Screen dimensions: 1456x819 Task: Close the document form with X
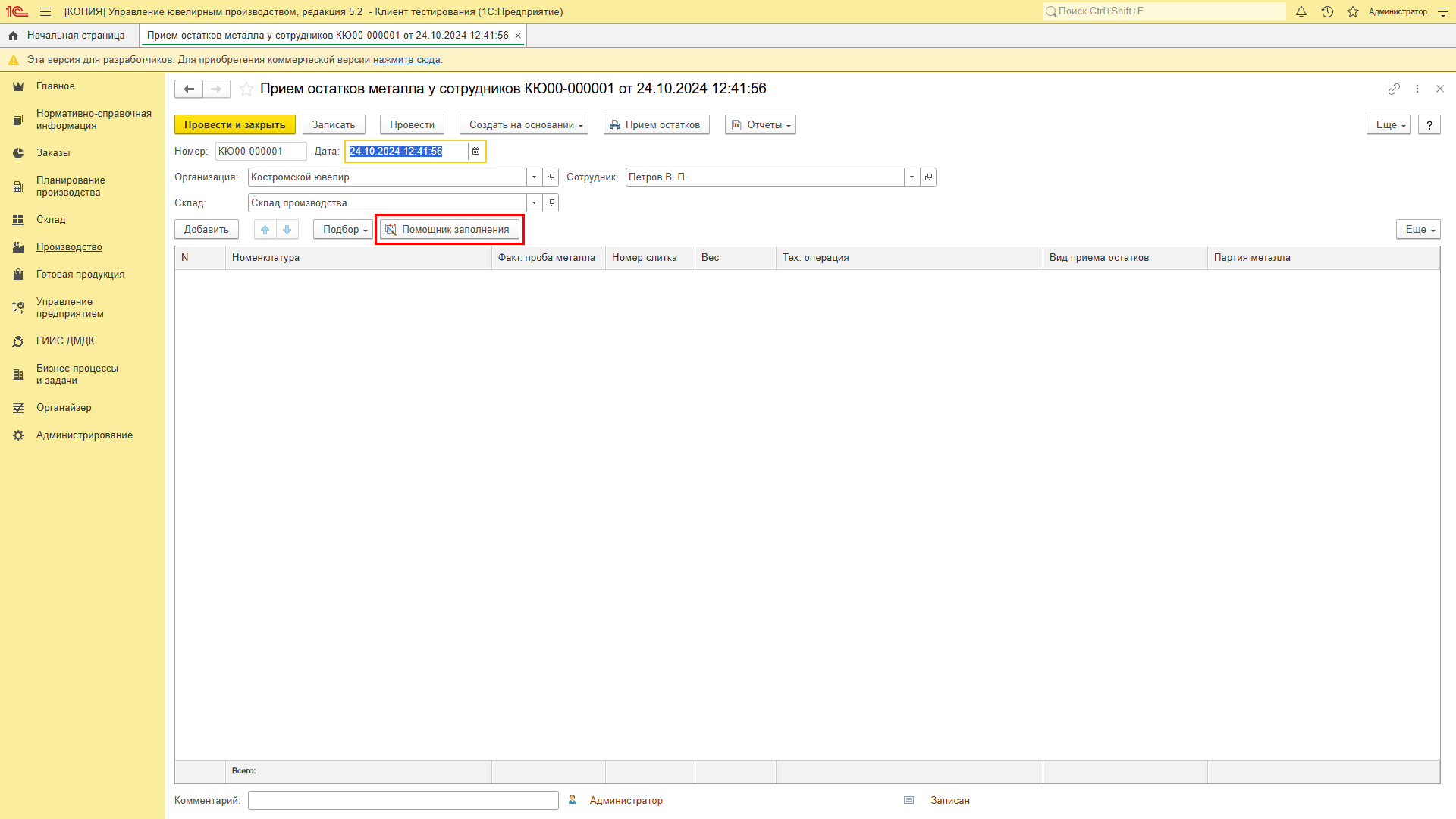pyautogui.click(x=1440, y=89)
